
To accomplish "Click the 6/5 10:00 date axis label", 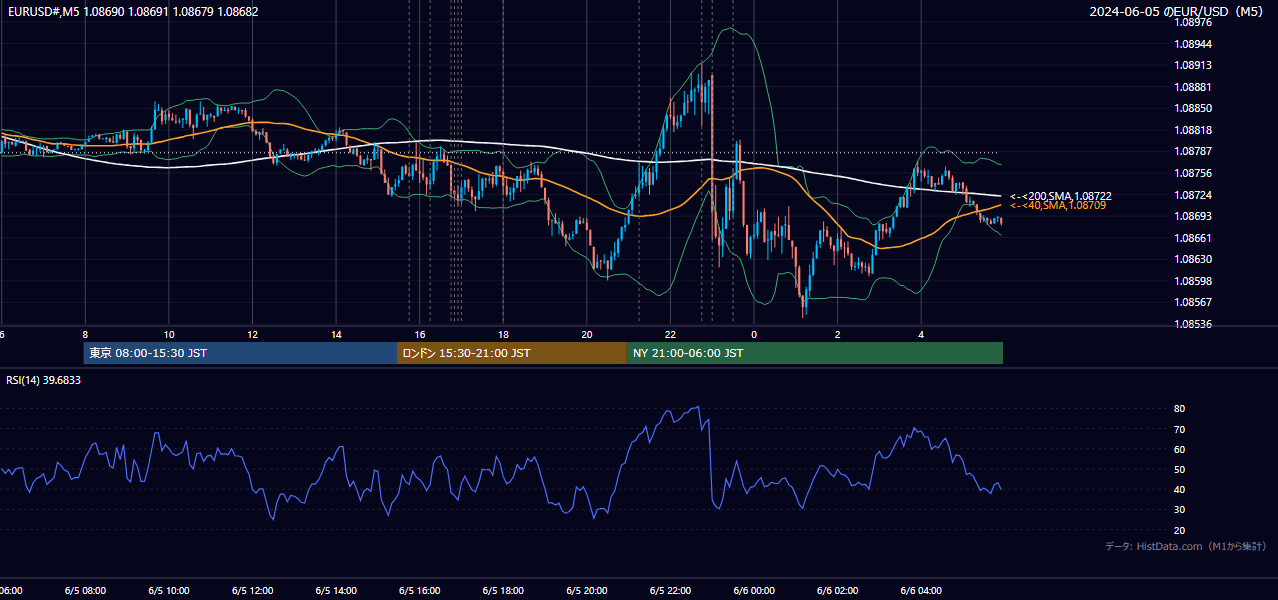I will pyautogui.click(x=169, y=591).
